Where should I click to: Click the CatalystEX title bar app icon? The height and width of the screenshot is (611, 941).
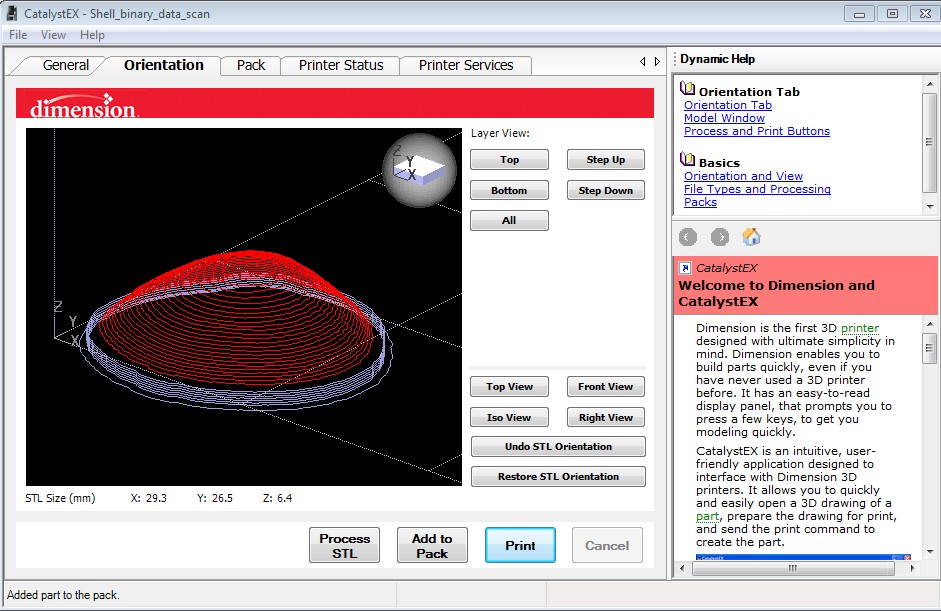coord(12,13)
